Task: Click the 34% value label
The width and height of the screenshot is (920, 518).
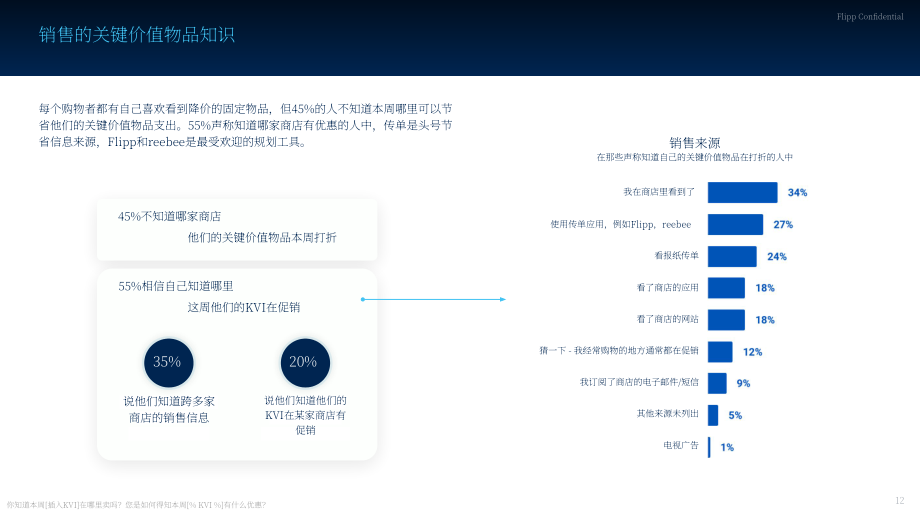Action: pyautogui.click(x=797, y=192)
